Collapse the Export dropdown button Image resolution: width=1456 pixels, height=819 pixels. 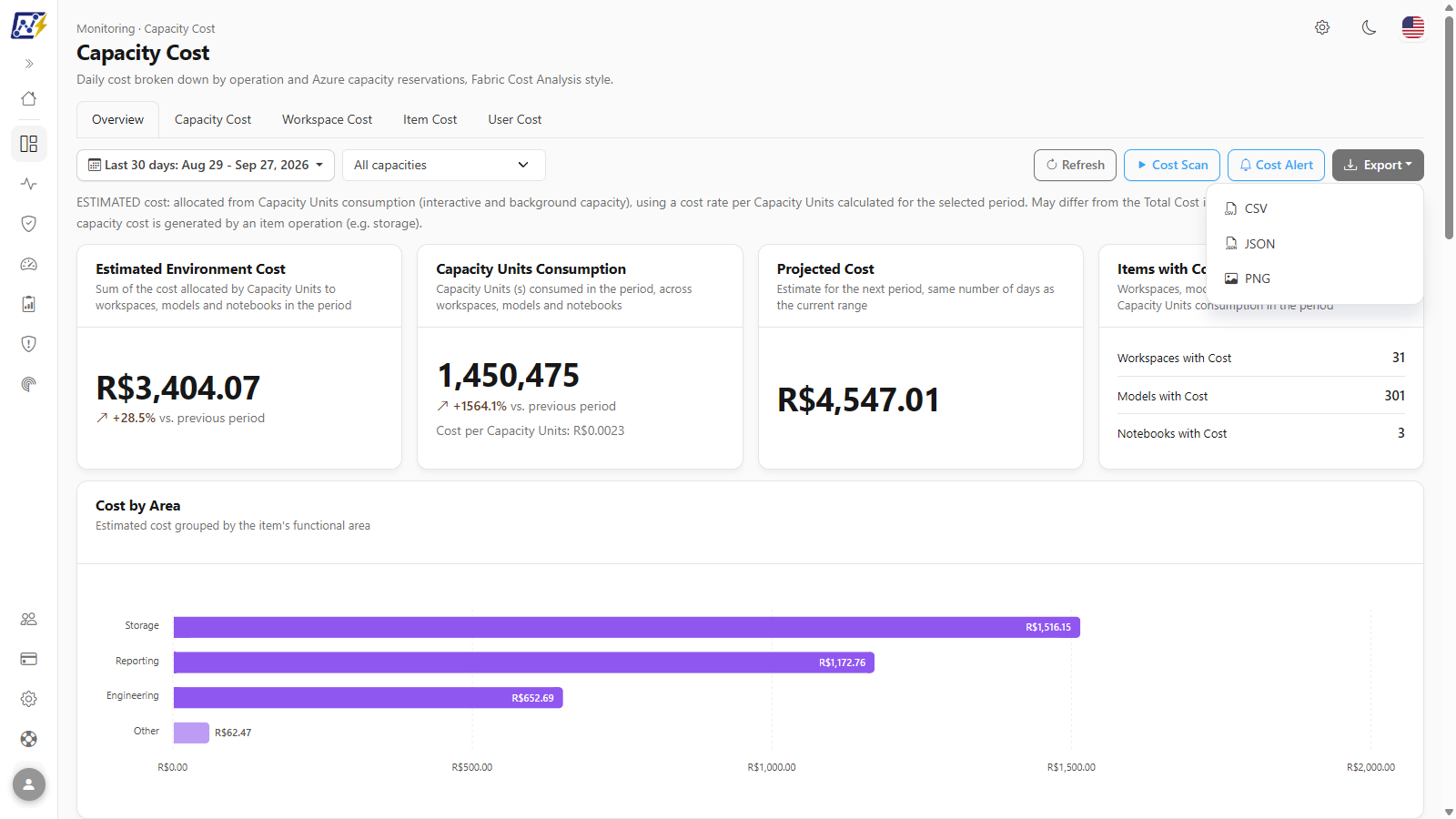click(x=1378, y=165)
